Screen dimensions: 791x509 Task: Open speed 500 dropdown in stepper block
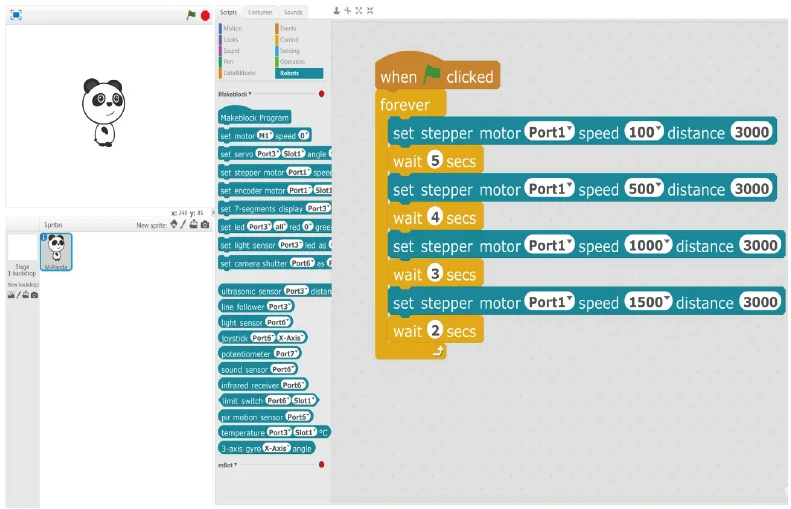pyautogui.click(x=644, y=189)
